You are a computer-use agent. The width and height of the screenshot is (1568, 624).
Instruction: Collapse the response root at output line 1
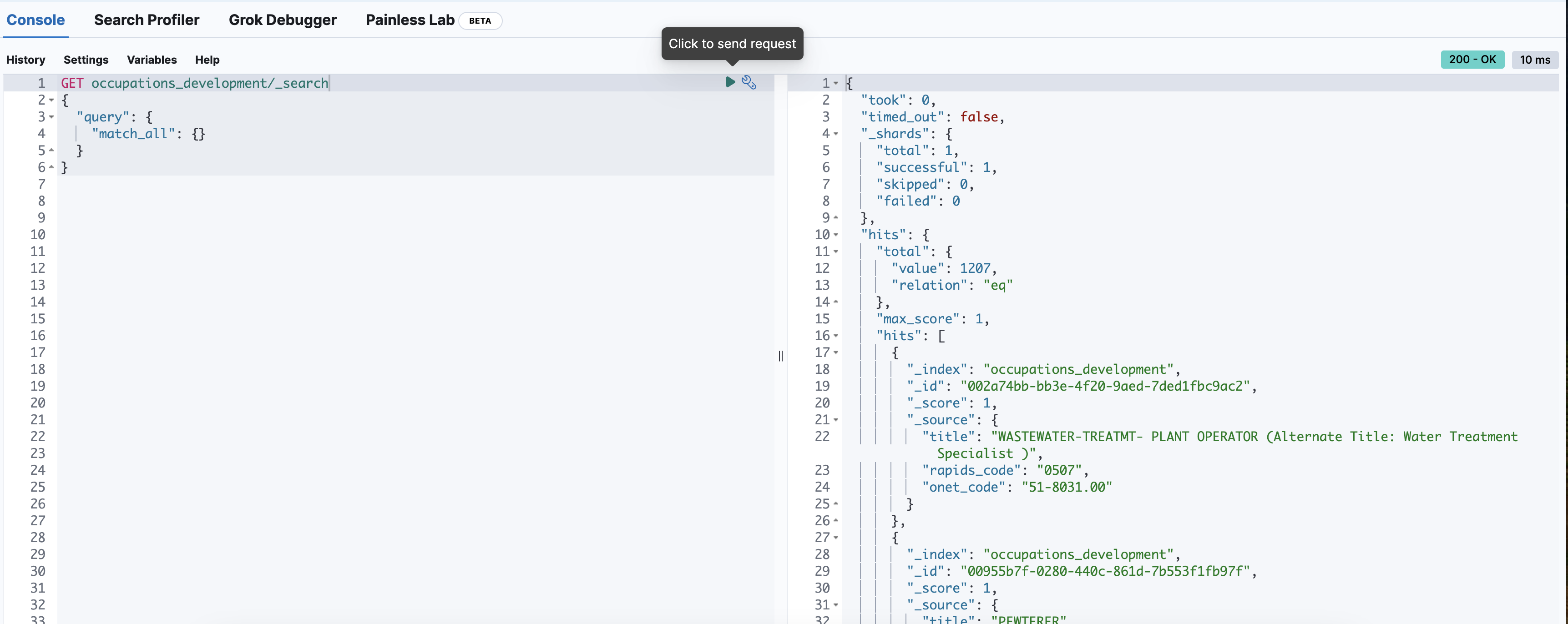point(836,83)
